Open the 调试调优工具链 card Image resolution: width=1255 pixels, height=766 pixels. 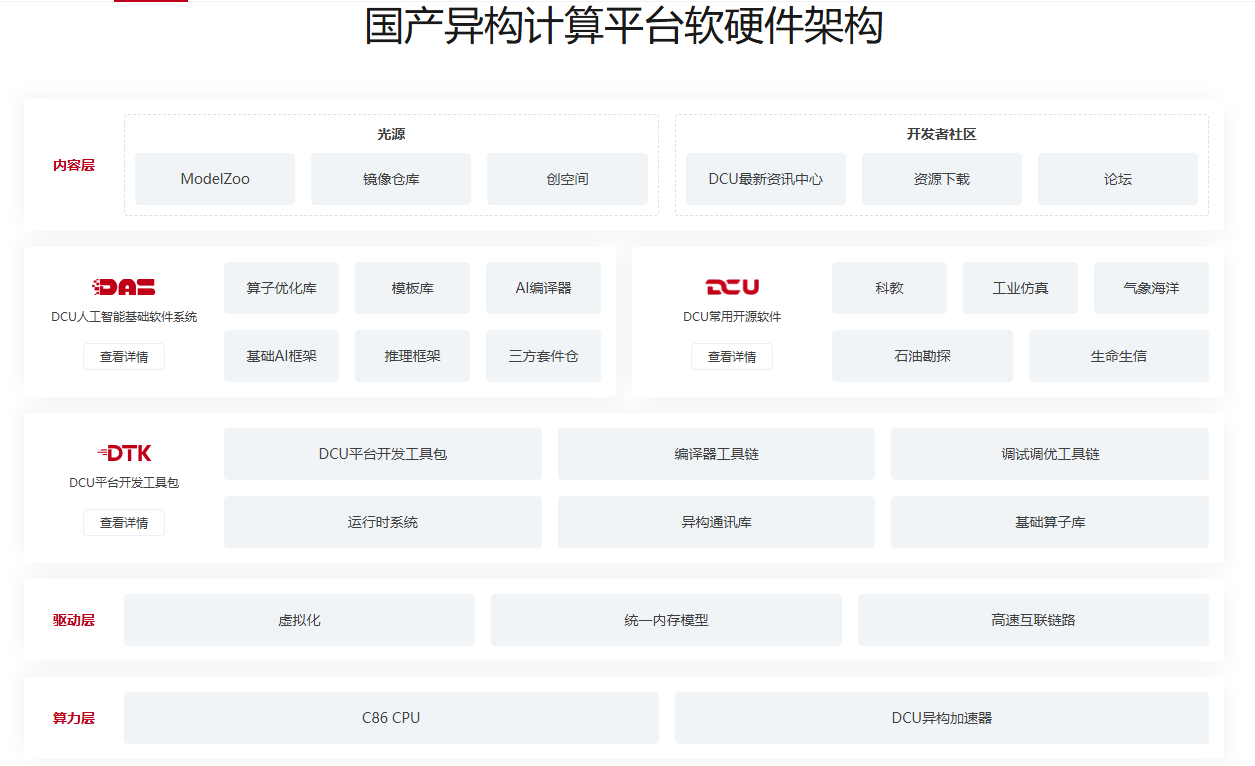coord(1050,454)
